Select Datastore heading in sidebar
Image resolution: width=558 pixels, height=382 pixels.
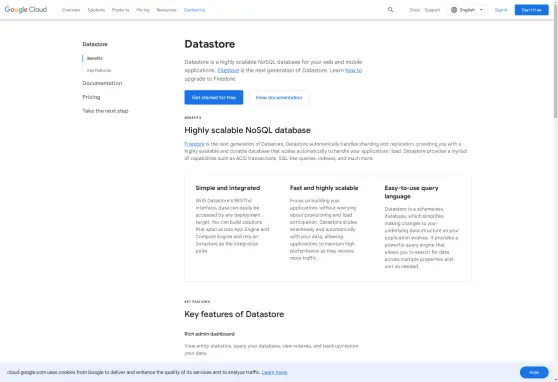click(x=95, y=44)
